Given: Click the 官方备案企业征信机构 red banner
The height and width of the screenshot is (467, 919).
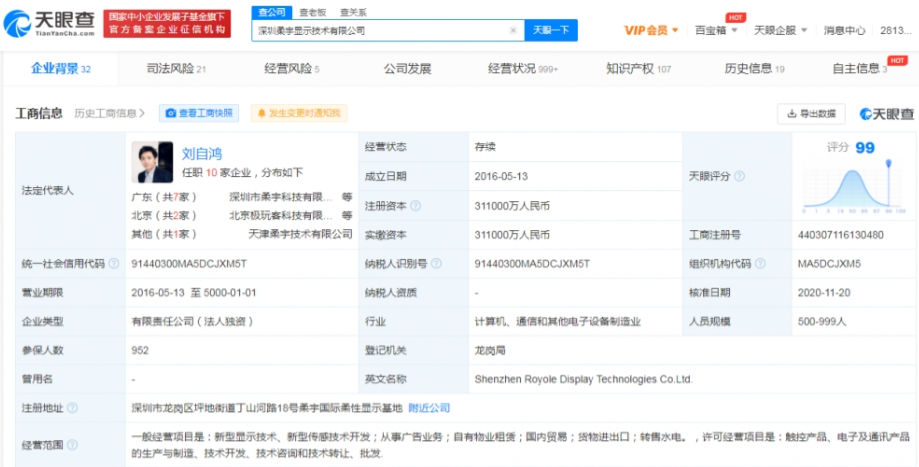Looking at the screenshot, I should click(x=167, y=23).
